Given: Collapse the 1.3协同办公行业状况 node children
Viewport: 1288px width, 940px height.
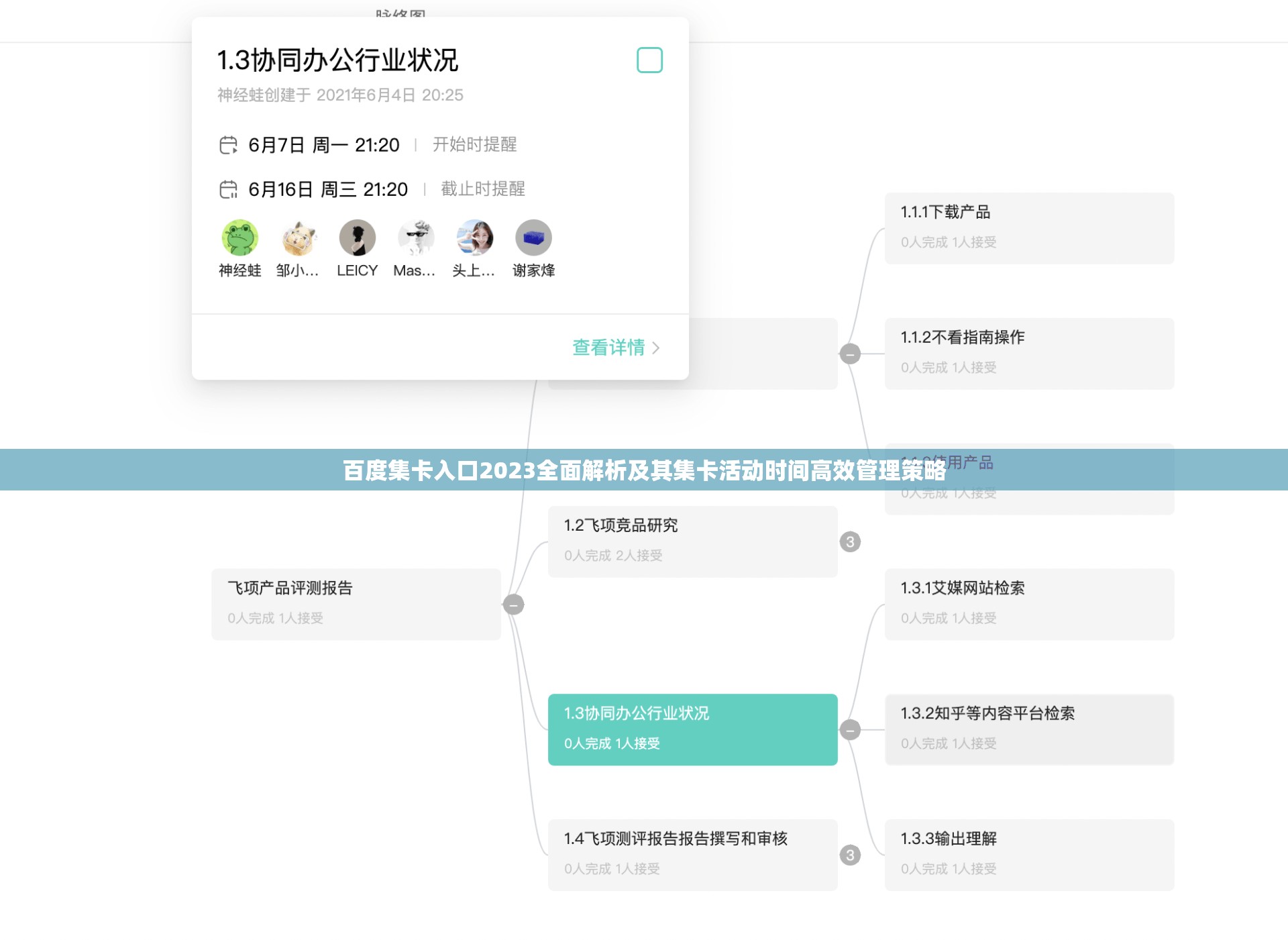Looking at the screenshot, I should [x=850, y=730].
